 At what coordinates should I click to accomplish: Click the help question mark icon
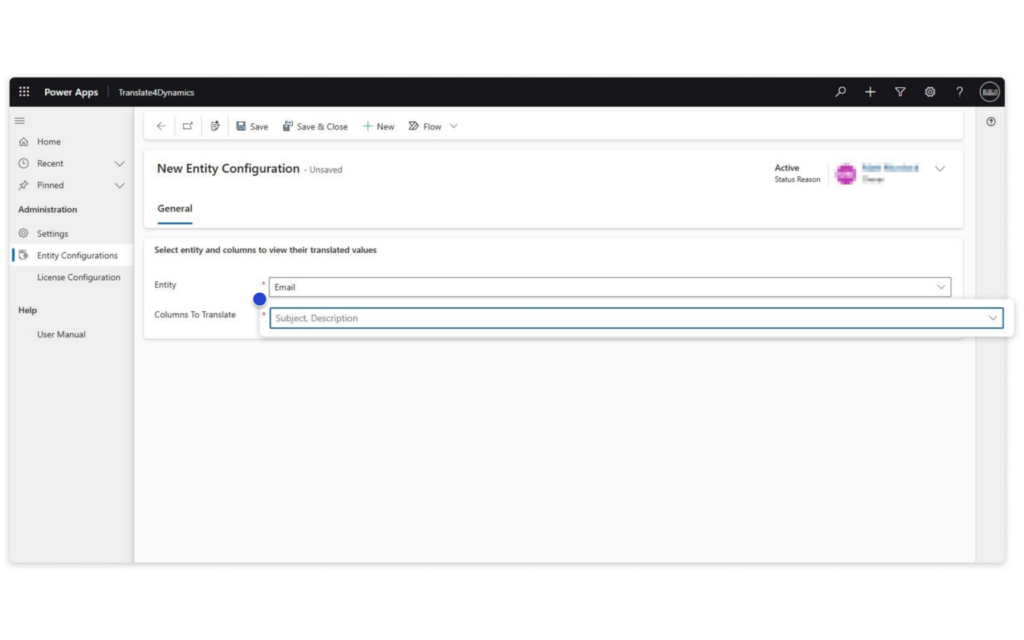[959, 92]
